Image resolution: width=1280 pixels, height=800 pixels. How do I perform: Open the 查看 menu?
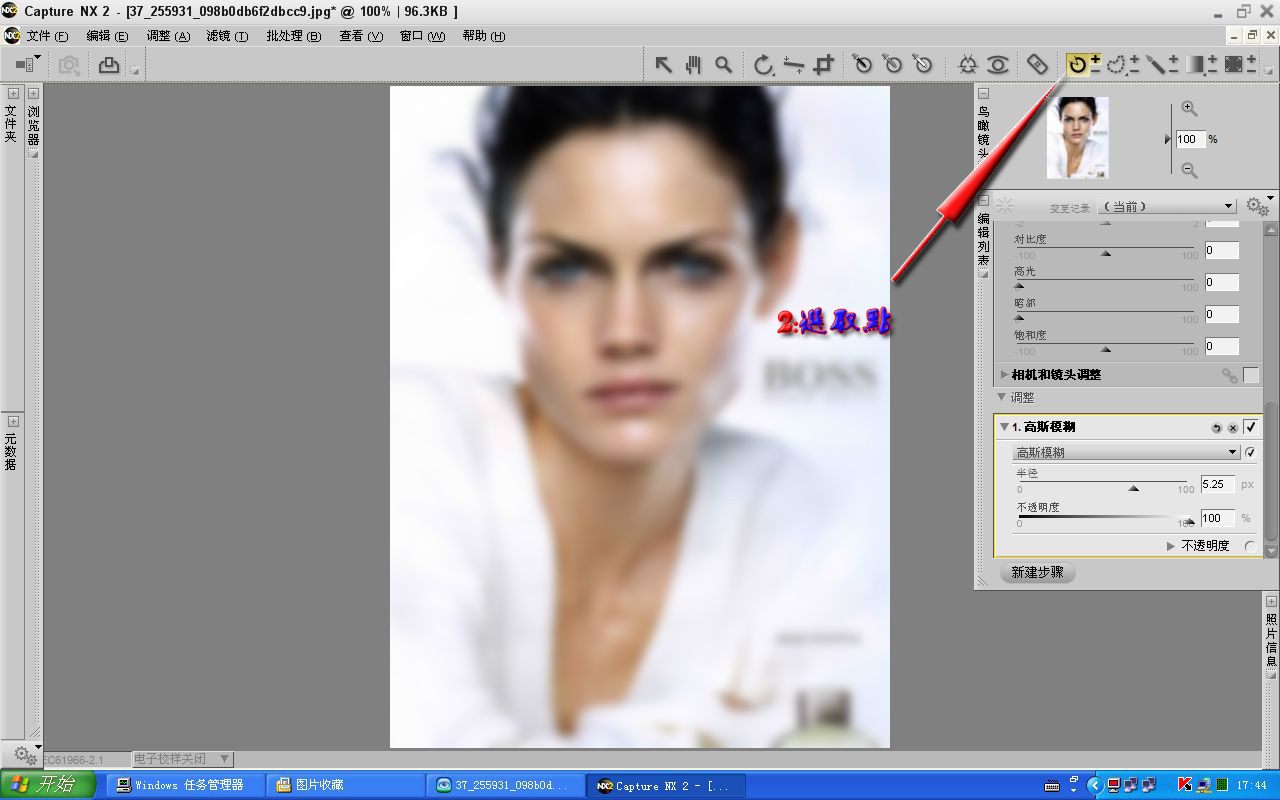click(361, 36)
